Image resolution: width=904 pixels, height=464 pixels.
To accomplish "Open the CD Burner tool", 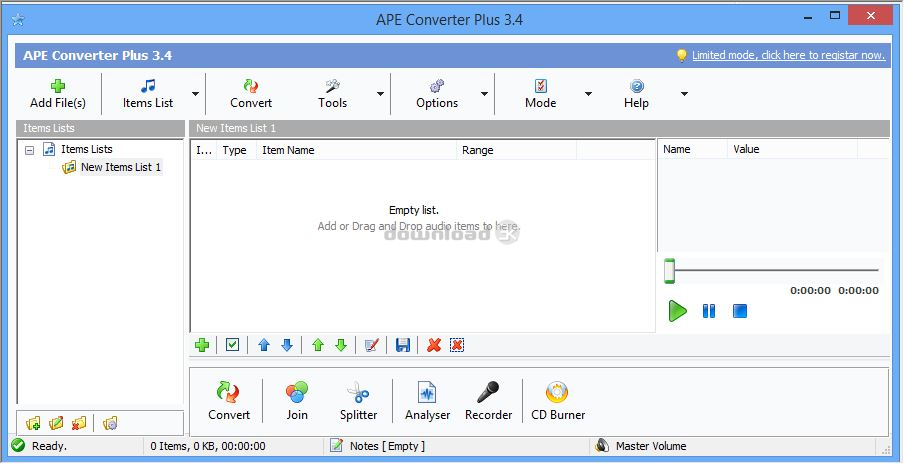I will pos(558,401).
